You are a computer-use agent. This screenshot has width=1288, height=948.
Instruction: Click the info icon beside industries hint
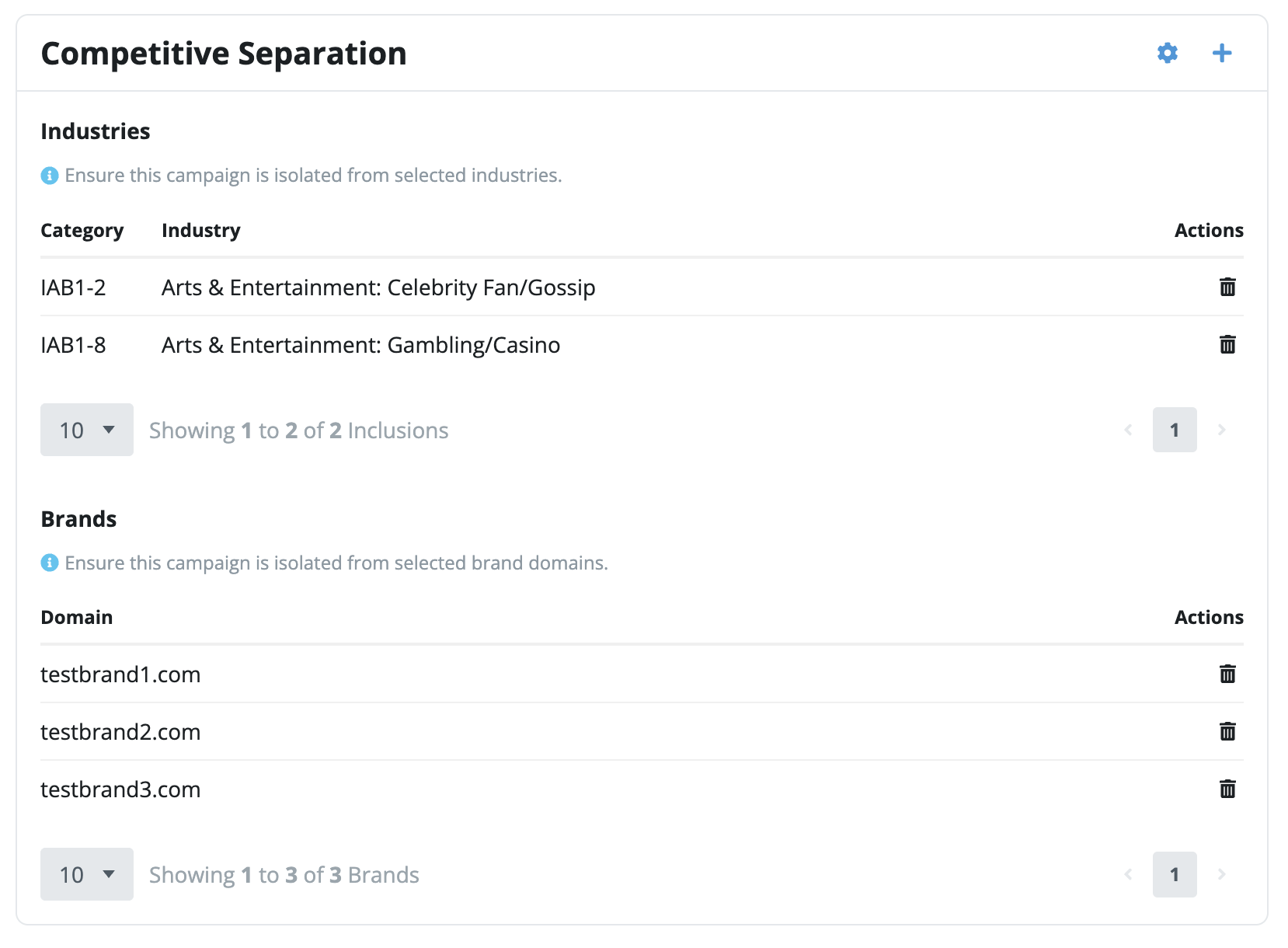click(x=50, y=176)
